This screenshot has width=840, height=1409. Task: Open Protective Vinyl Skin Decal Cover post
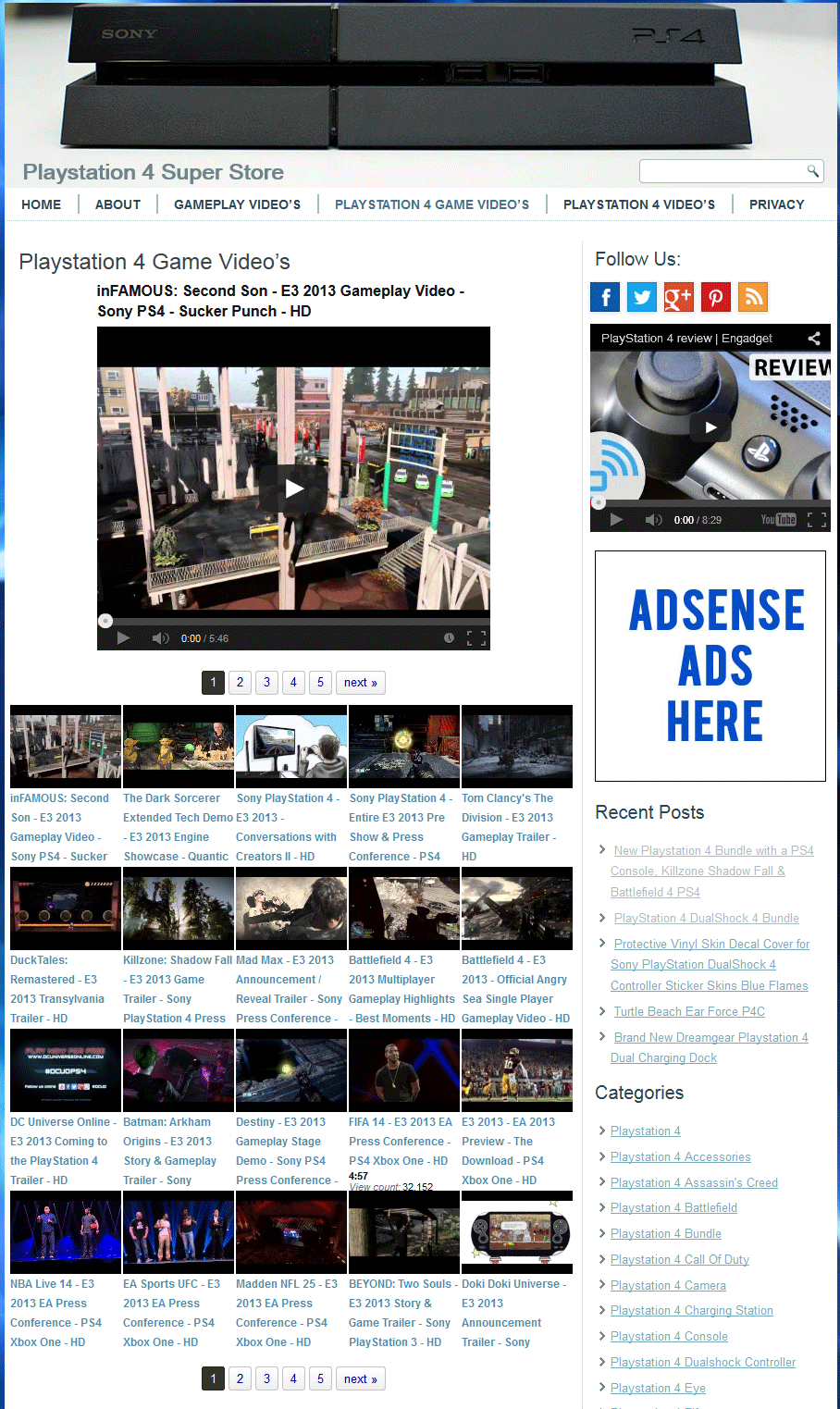pos(710,965)
